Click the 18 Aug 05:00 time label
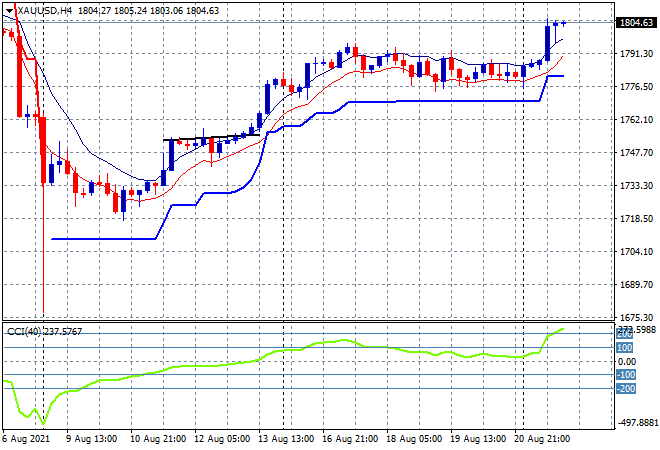The height and width of the screenshot is (450, 660). pos(414,439)
